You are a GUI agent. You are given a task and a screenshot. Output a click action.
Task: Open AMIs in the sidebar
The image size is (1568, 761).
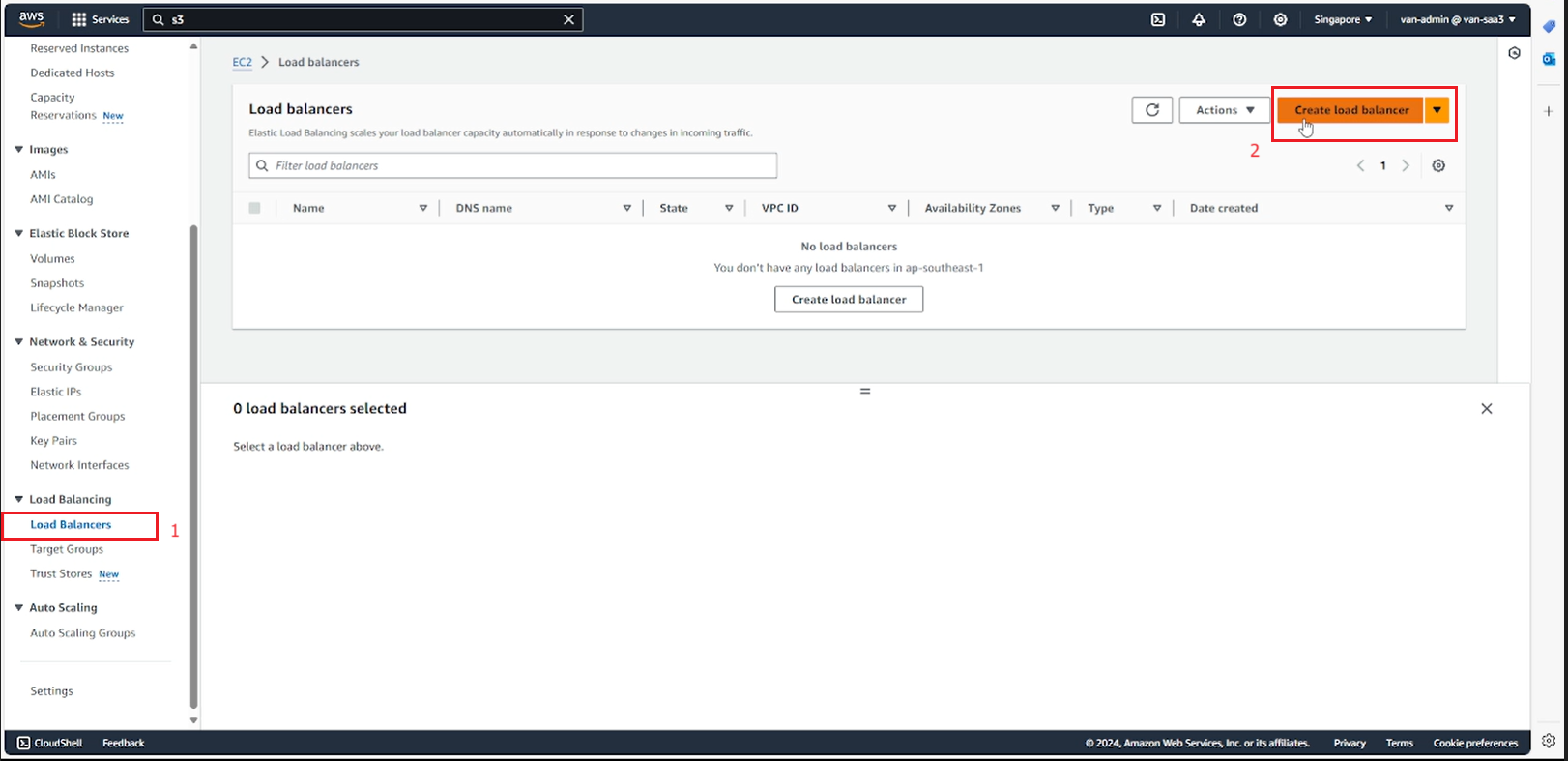tap(44, 175)
